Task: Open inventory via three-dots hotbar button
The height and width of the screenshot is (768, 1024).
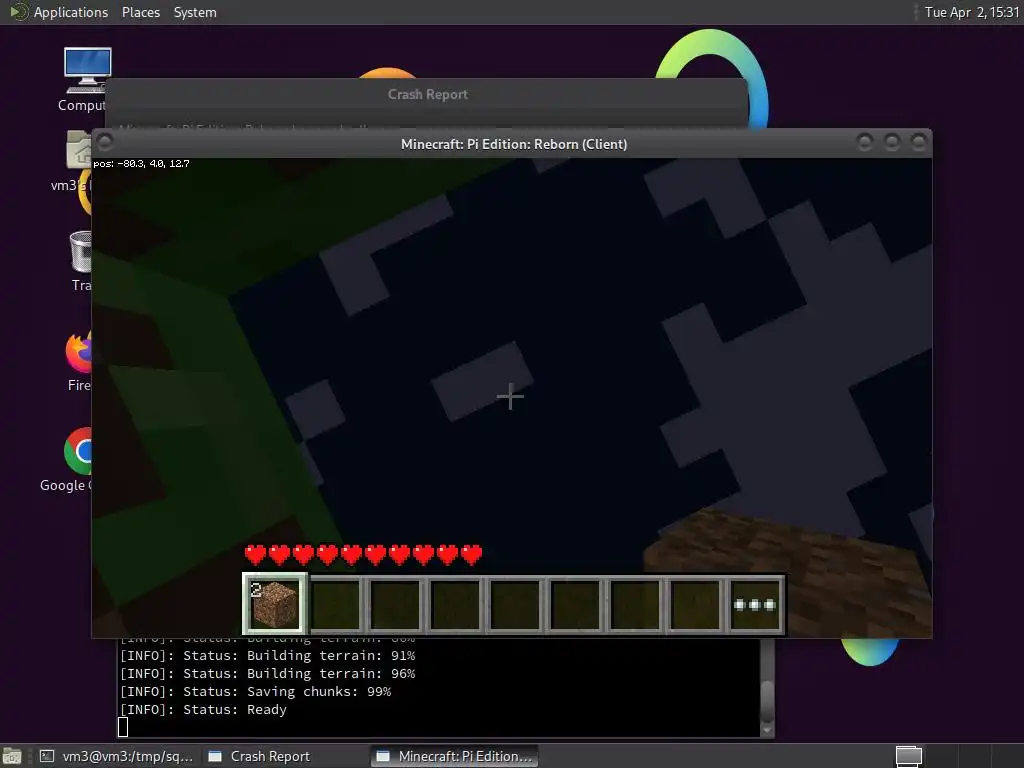Action: pyautogui.click(x=754, y=604)
